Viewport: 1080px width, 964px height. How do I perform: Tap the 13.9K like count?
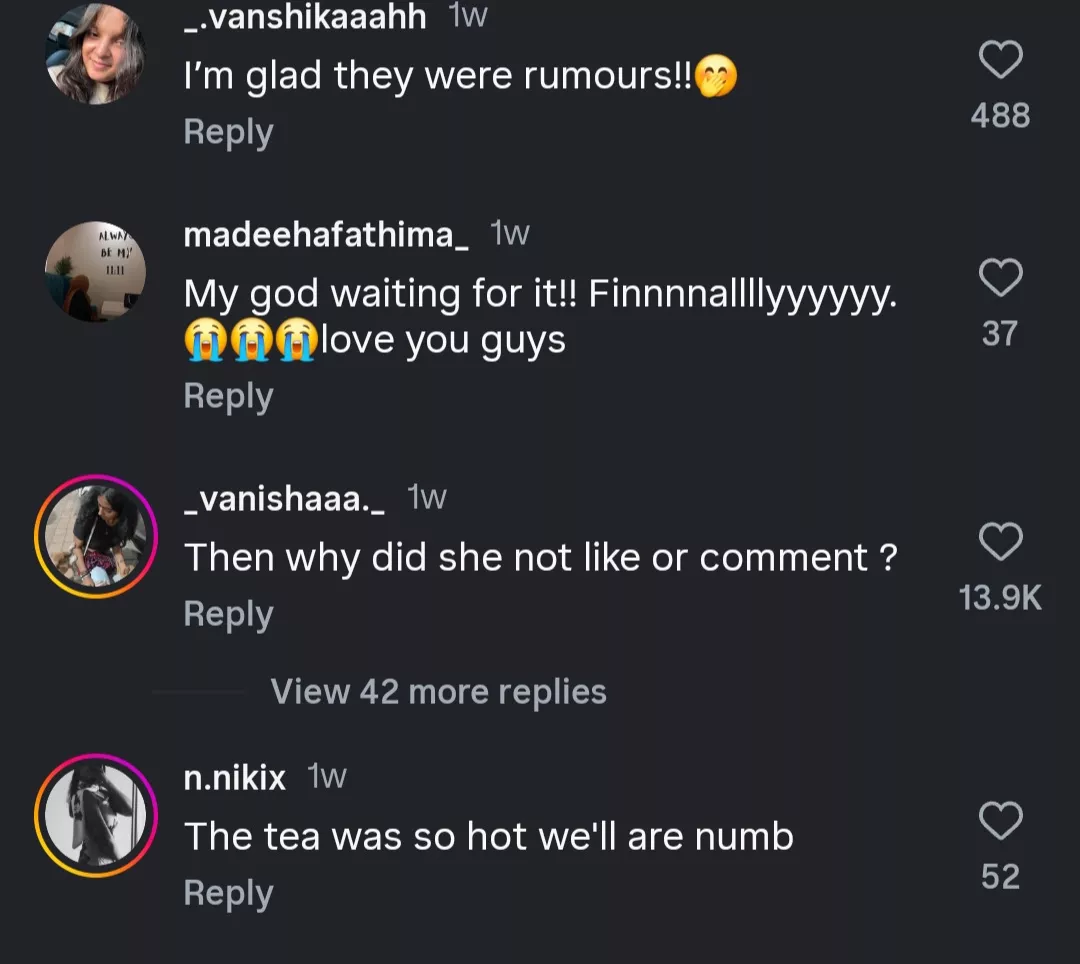click(x=999, y=598)
